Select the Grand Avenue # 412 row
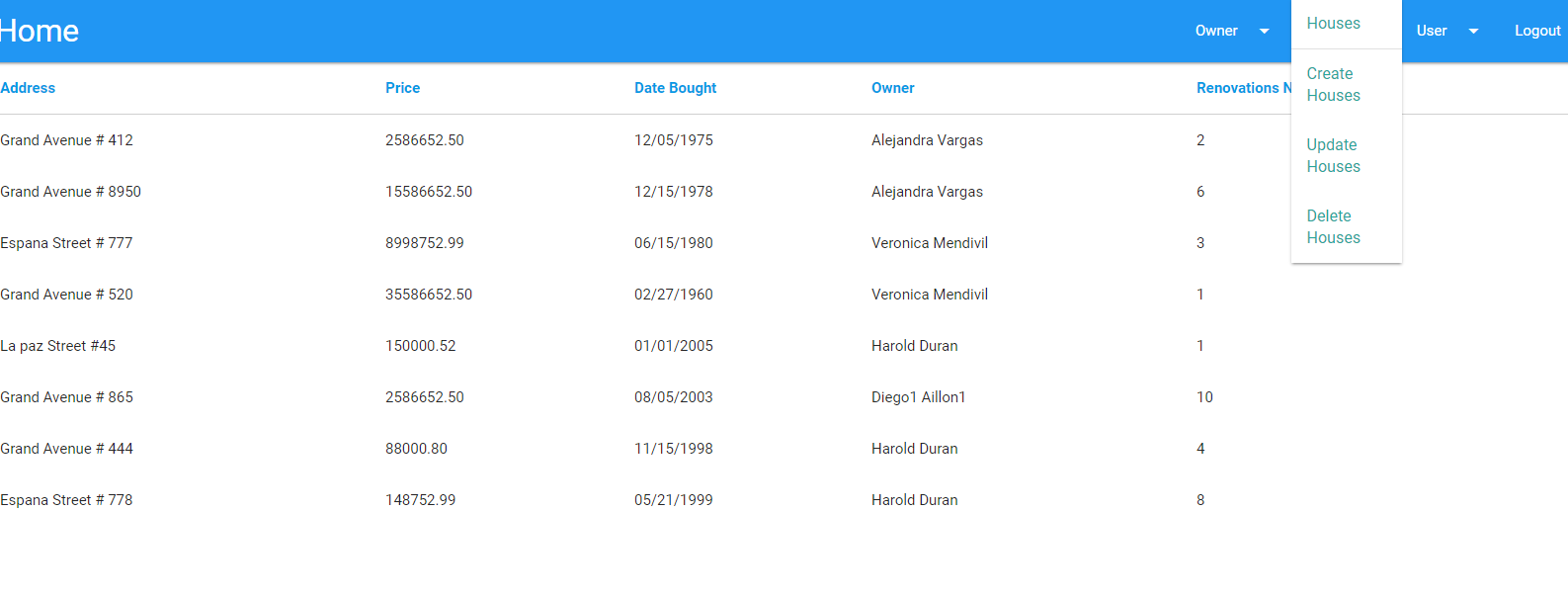The image size is (1568, 596). click(784, 140)
